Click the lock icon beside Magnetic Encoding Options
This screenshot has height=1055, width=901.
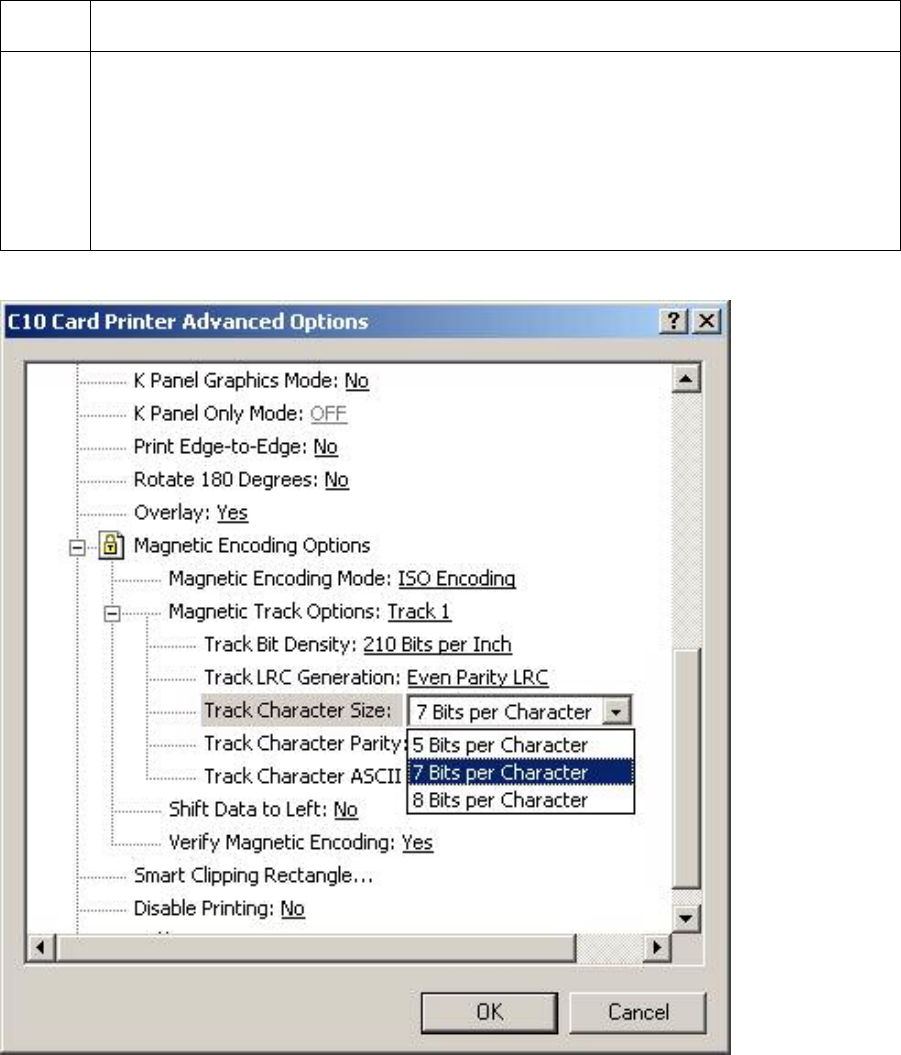pyautogui.click(x=111, y=545)
